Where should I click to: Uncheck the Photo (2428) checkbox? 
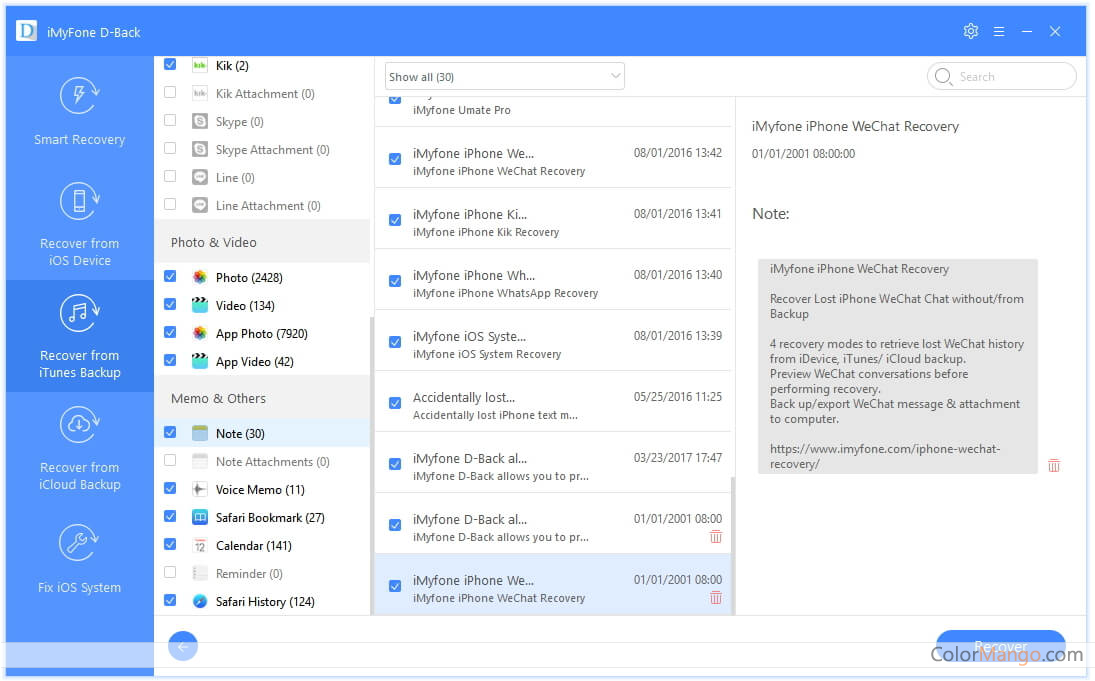click(x=170, y=277)
